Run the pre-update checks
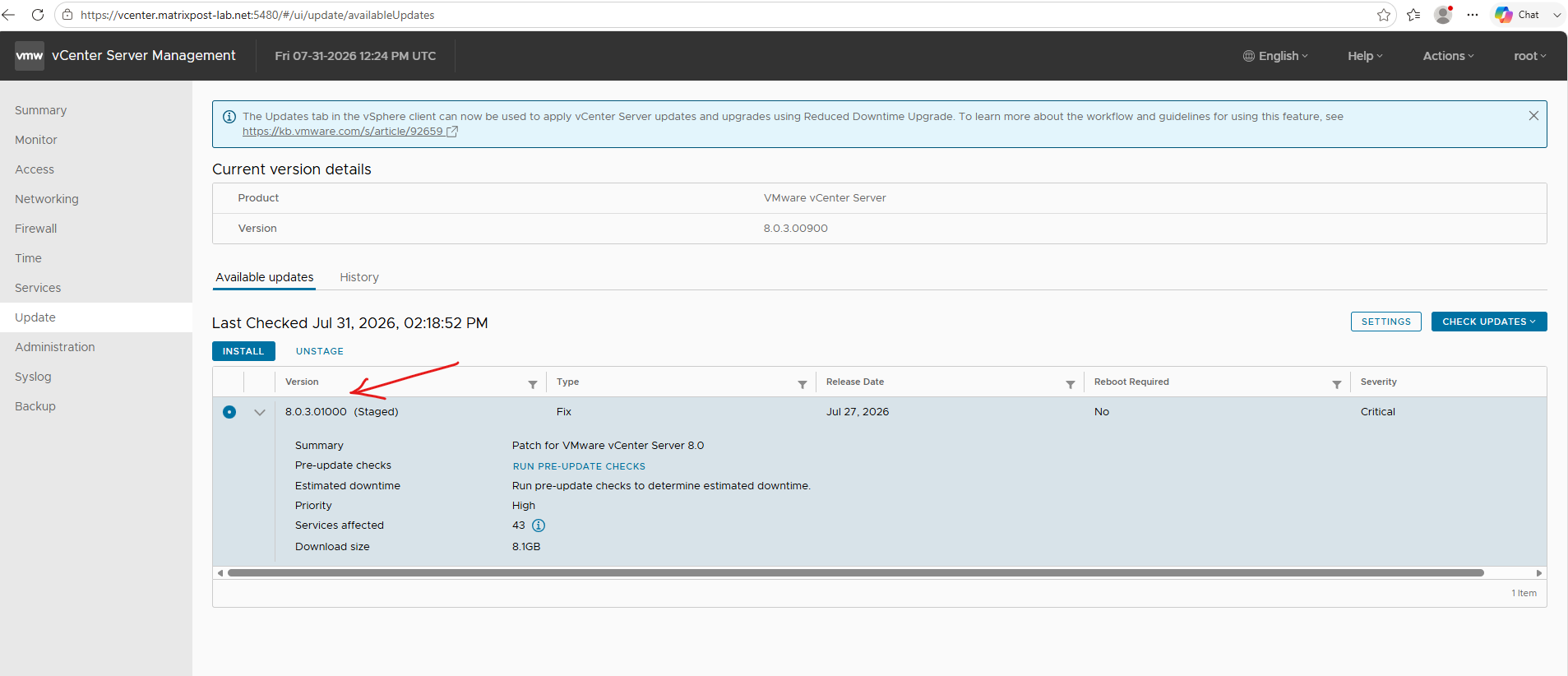This screenshot has height=676, width=1568. click(x=579, y=466)
